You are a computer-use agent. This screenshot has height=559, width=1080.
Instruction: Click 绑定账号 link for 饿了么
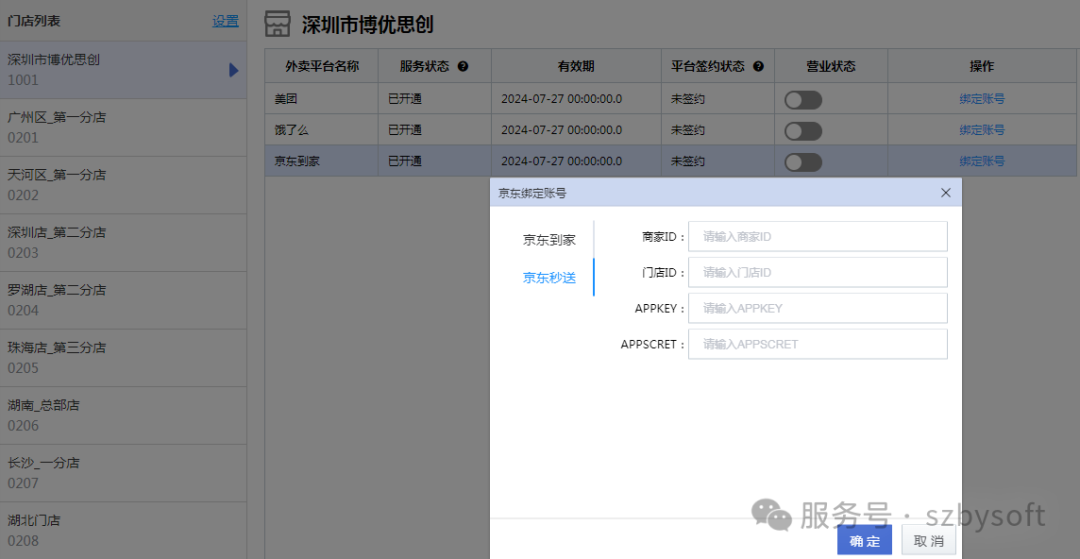982,129
